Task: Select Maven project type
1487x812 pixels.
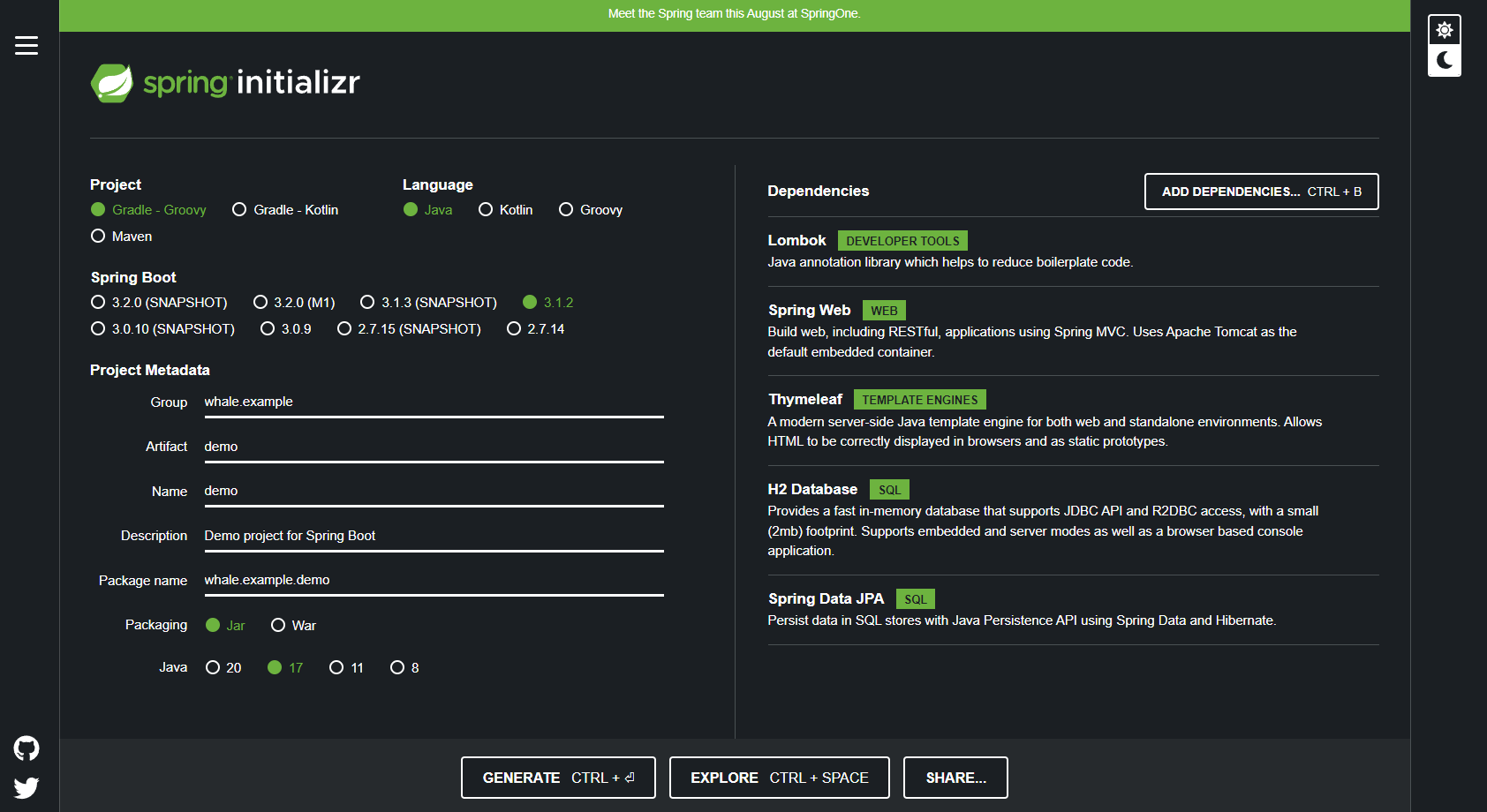Action: pos(122,237)
